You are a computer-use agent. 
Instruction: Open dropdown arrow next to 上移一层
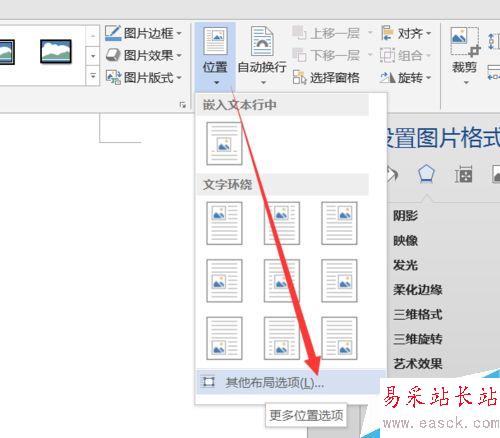pyautogui.click(x=370, y=33)
